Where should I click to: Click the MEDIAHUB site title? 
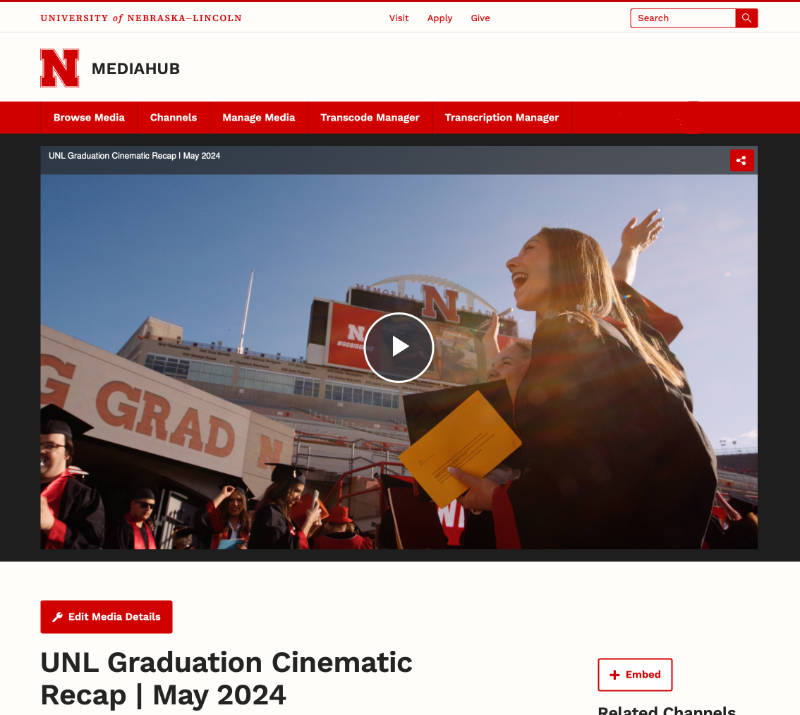pos(135,69)
